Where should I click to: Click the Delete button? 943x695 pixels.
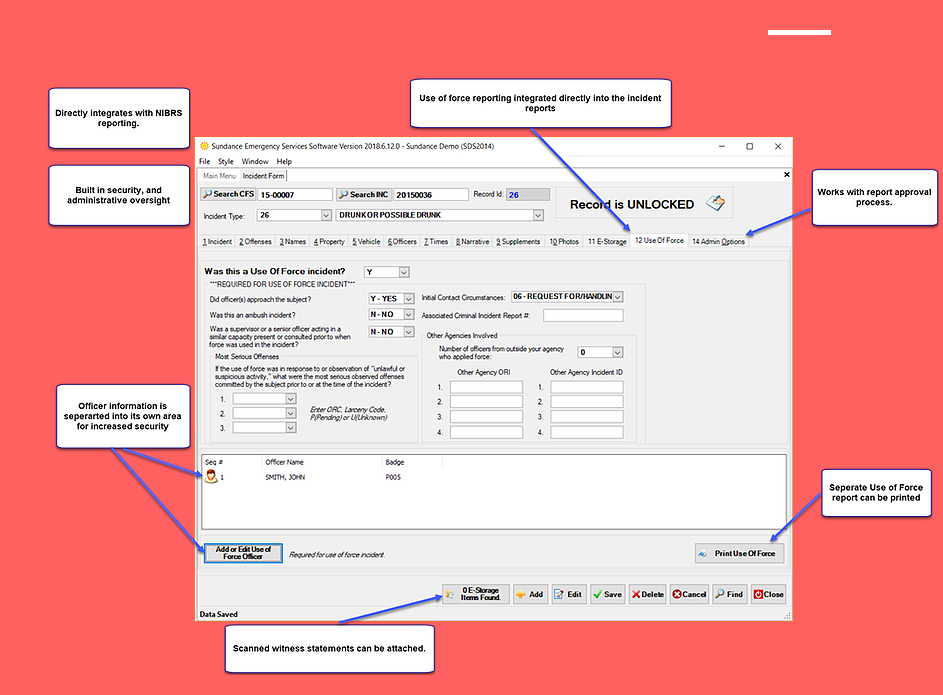(x=648, y=595)
